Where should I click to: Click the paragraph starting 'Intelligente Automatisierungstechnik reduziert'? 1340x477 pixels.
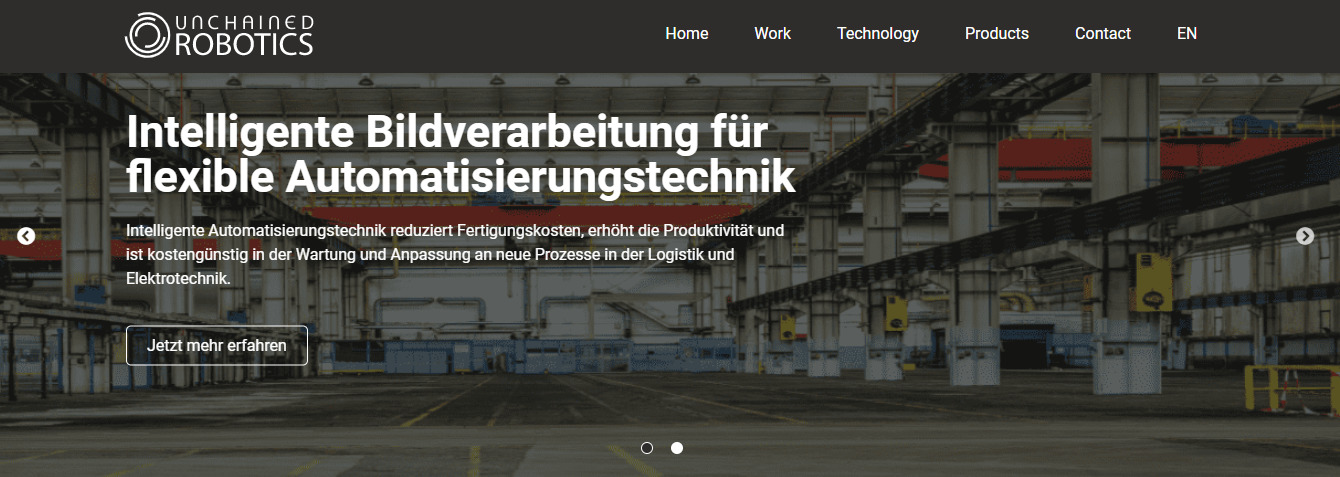(x=455, y=254)
